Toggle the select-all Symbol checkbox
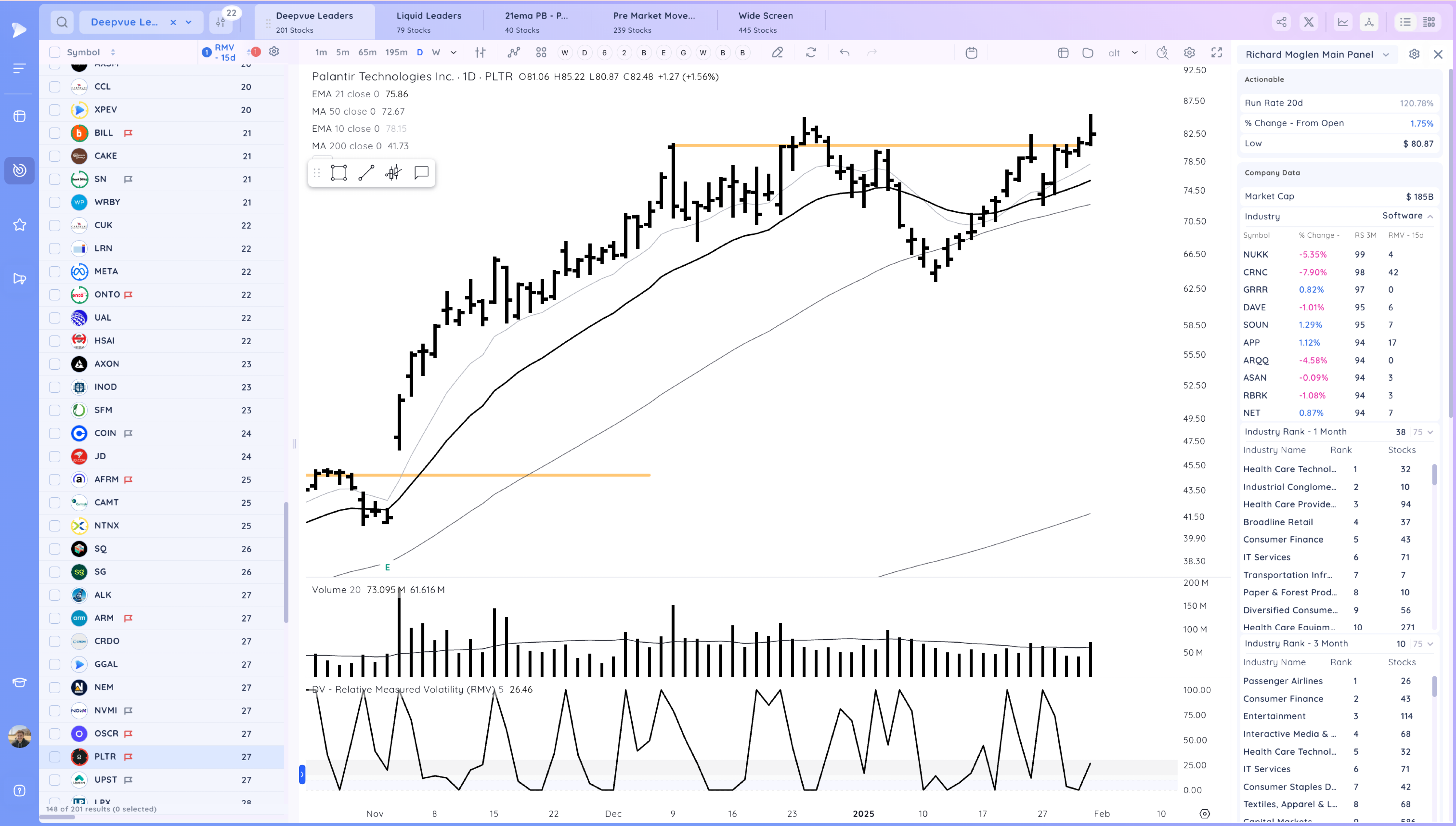The height and width of the screenshot is (826, 1456). point(55,52)
